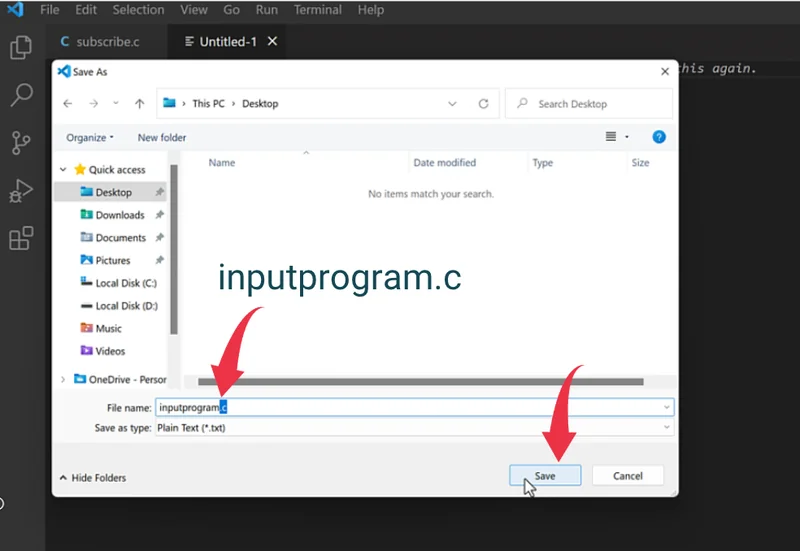Open the Search icon in activity bar
The height and width of the screenshot is (551, 800).
coord(21,95)
